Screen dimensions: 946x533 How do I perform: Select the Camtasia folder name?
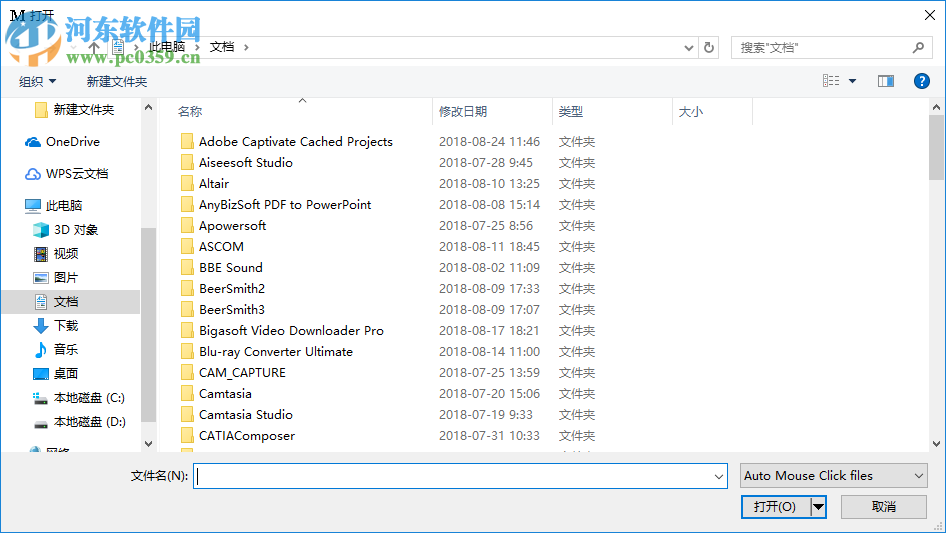click(225, 394)
